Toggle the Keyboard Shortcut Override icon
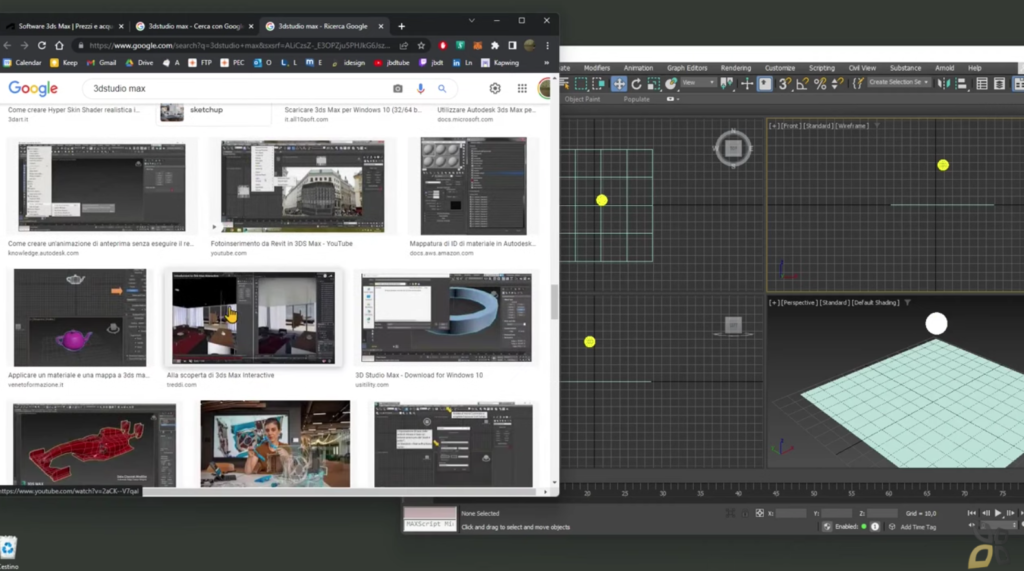The width and height of the screenshot is (1024, 571). pyautogui.click(x=765, y=84)
